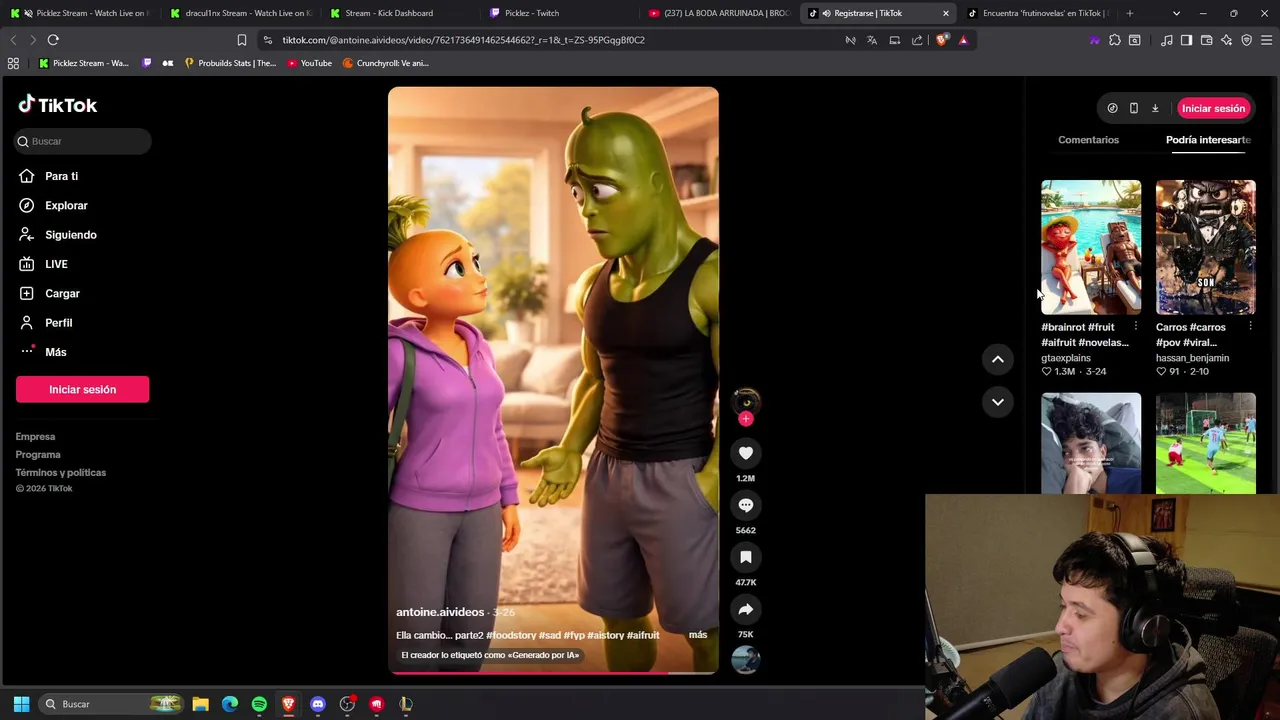
Task: Click the TikTok coin icon in top pill
Action: click(1112, 108)
